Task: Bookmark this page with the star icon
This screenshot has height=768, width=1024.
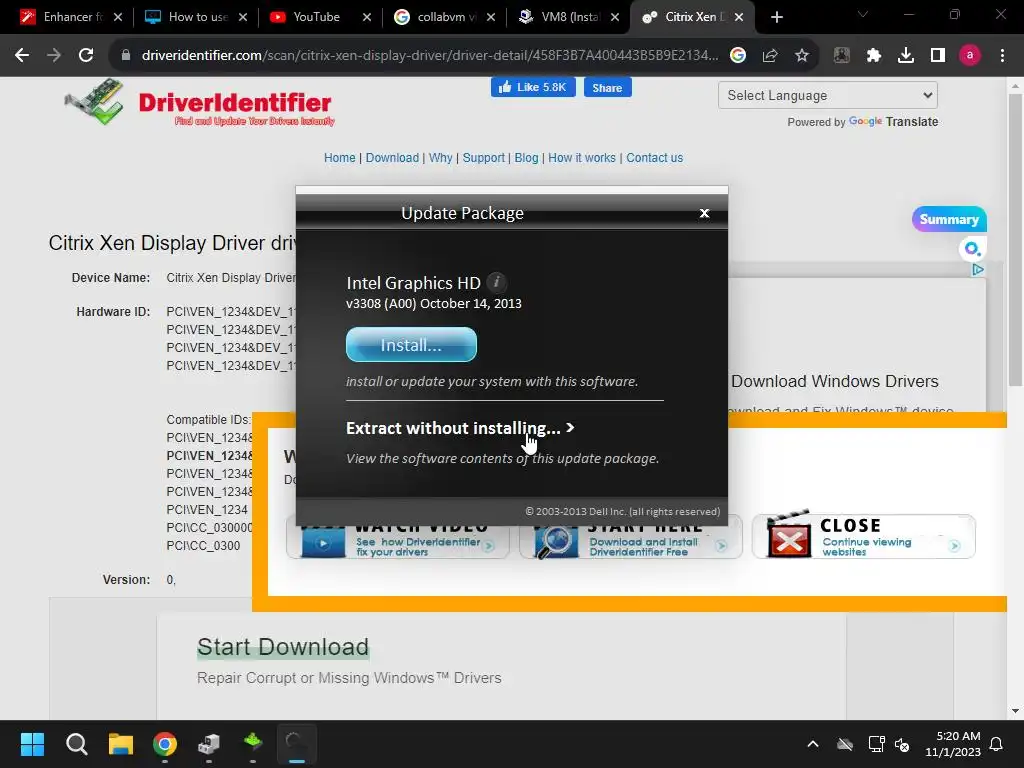Action: click(x=802, y=56)
